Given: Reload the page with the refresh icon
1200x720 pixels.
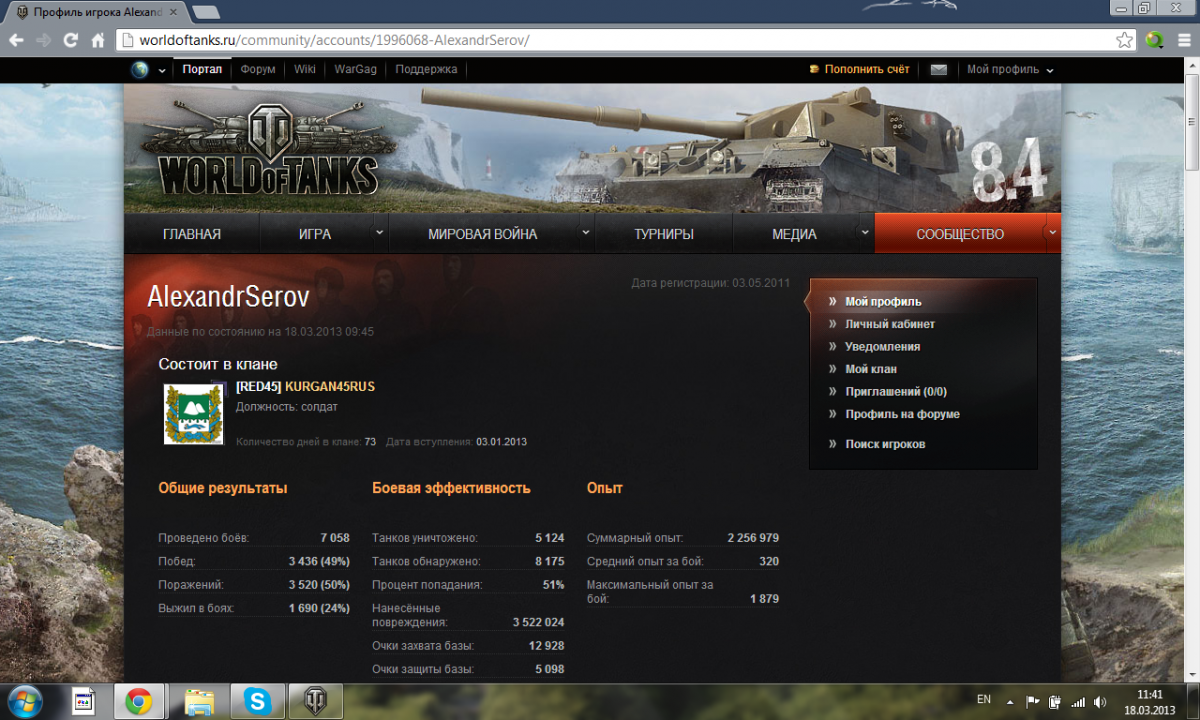Looking at the screenshot, I should 70,41.
